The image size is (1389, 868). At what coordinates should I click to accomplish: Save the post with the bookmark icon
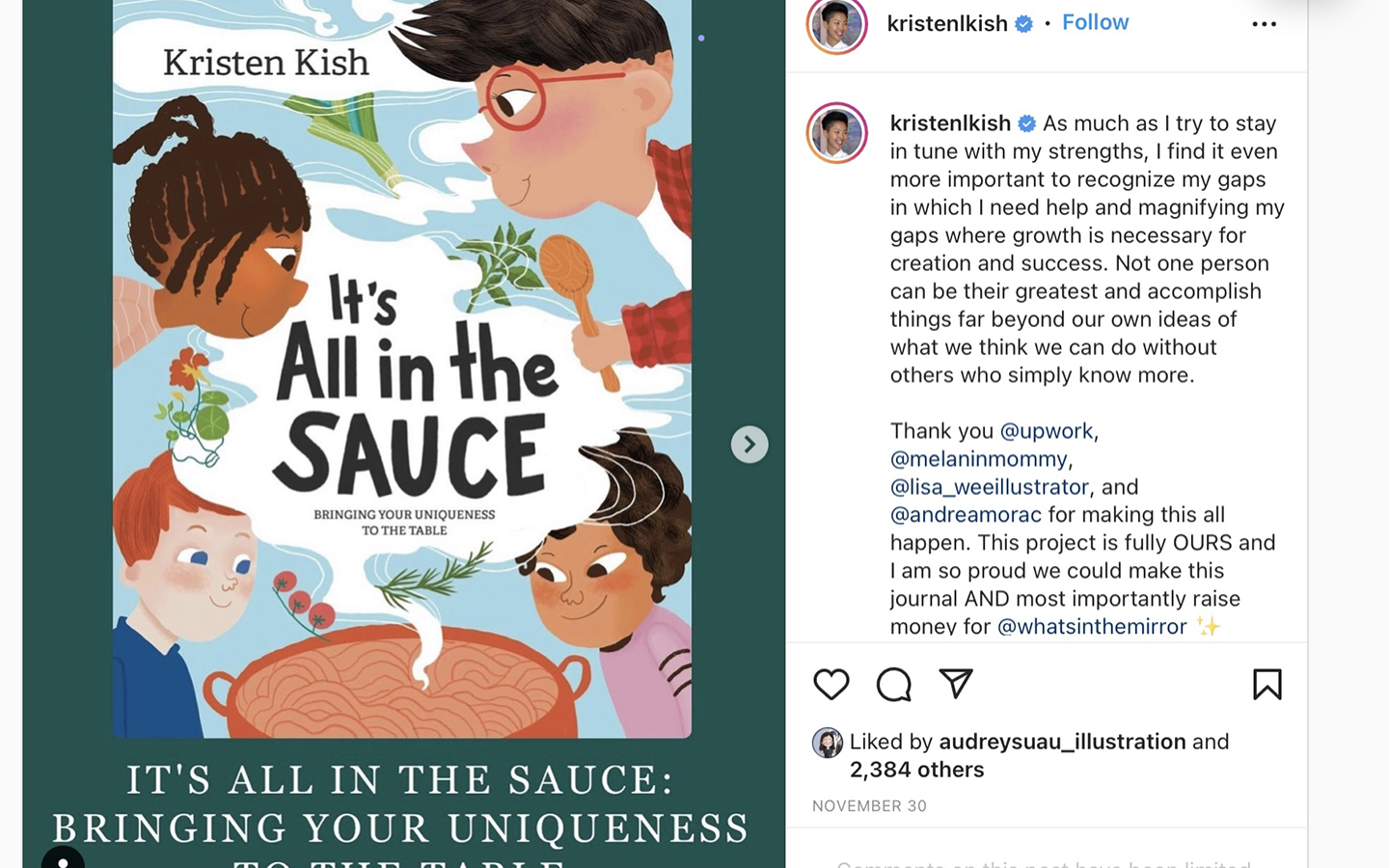tap(1266, 685)
